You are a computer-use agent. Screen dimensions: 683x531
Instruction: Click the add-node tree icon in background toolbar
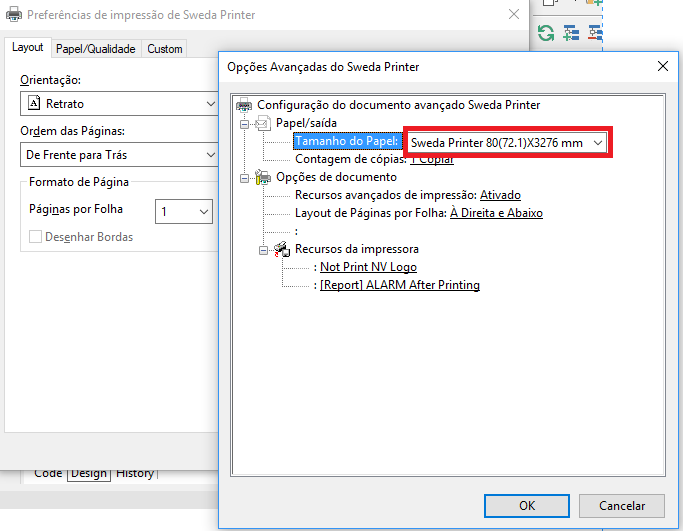571,33
